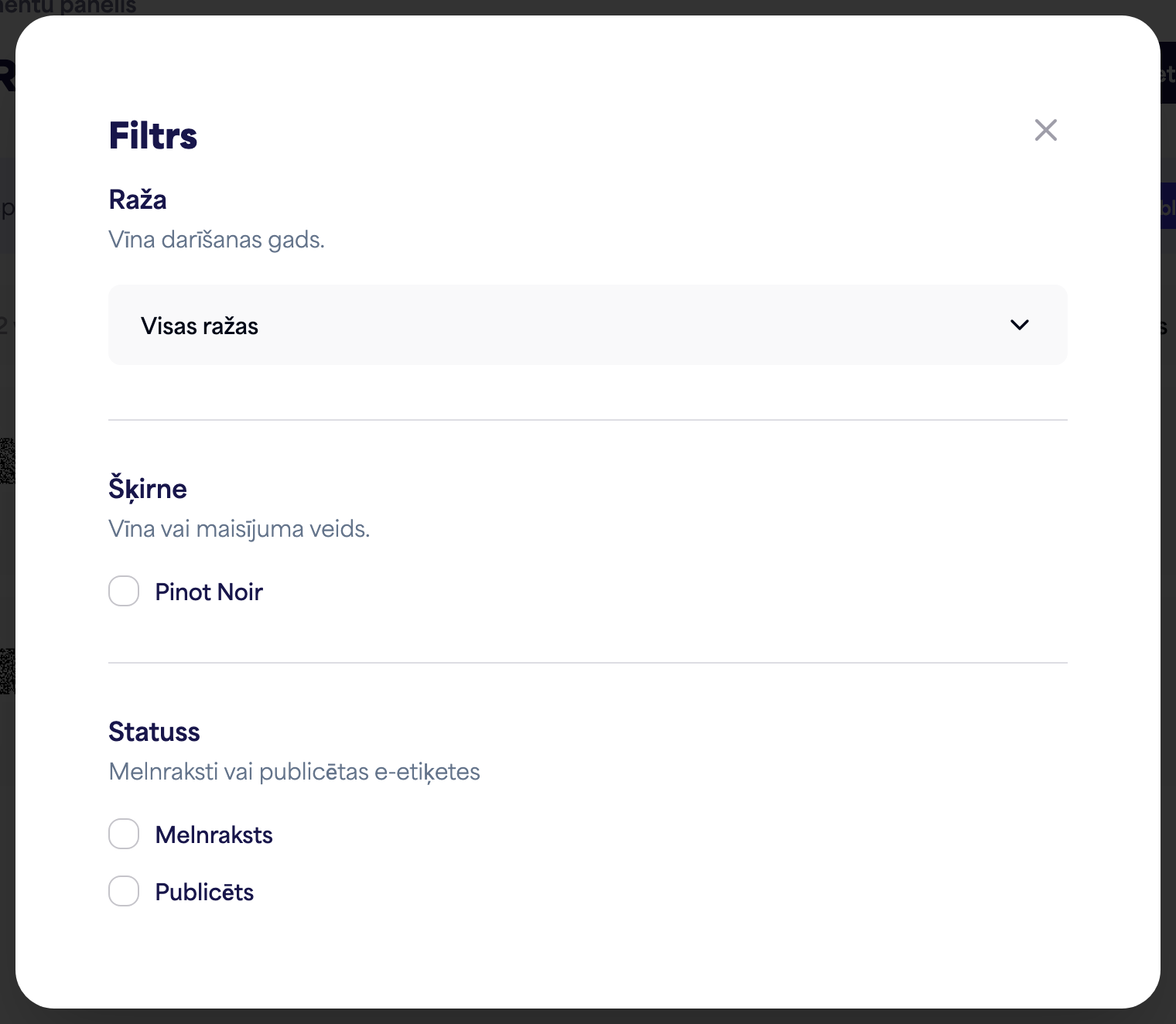
Task: Click the dark button peeking top-right
Action: coord(1167,73)
